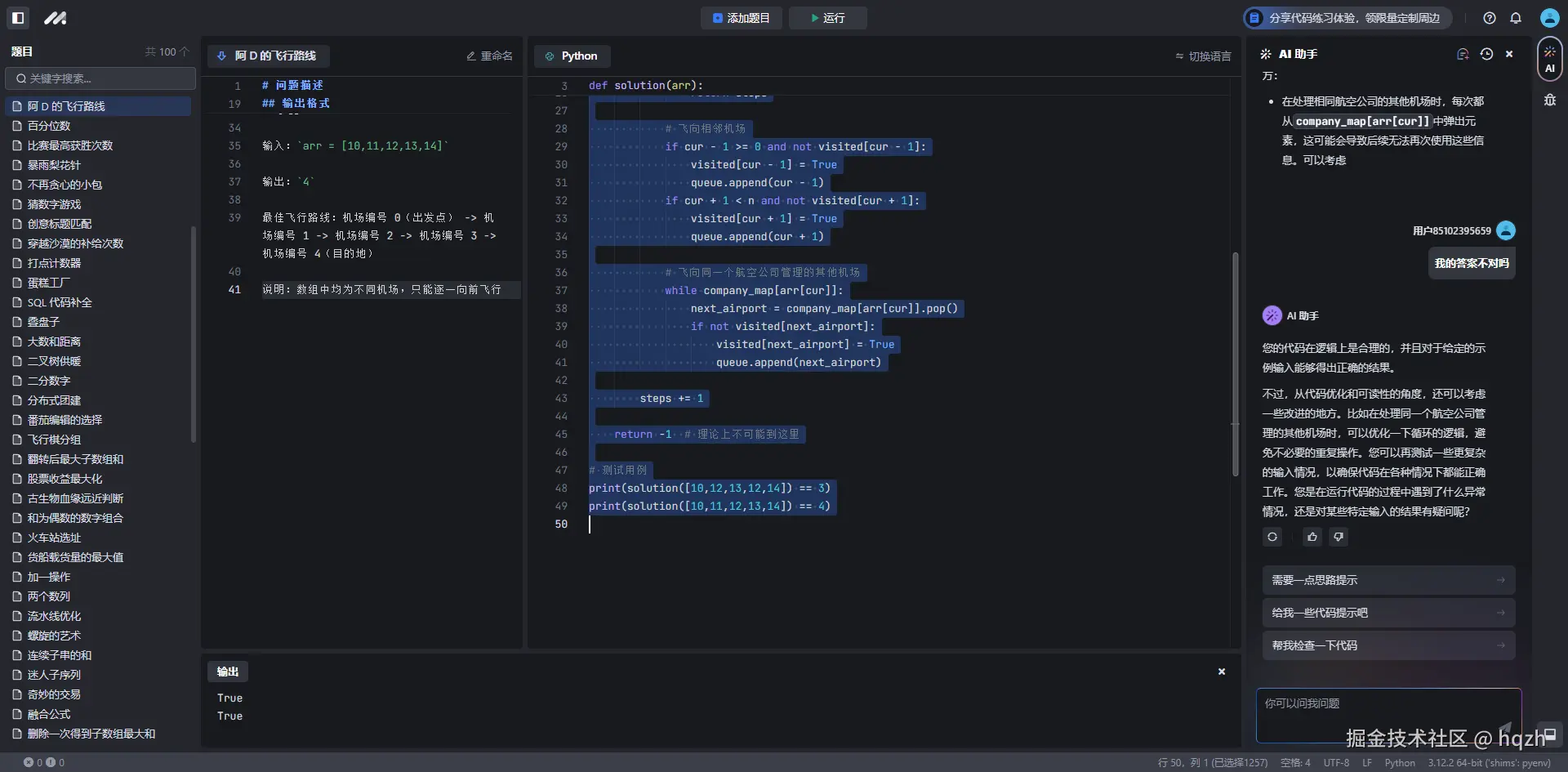Open the notifications bell
This screenshot has width=1568, height=772.
point(1516,18)
